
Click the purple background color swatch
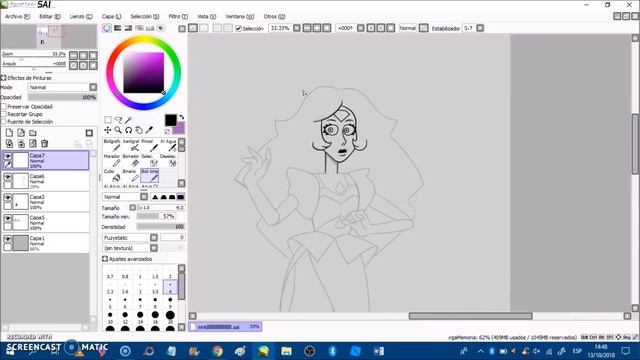tap(180, 129)
